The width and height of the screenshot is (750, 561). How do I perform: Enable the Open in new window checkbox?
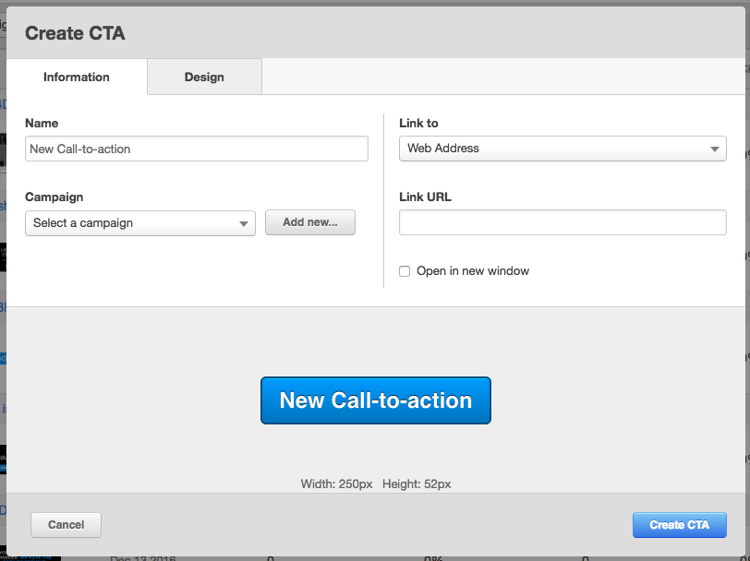405,272
